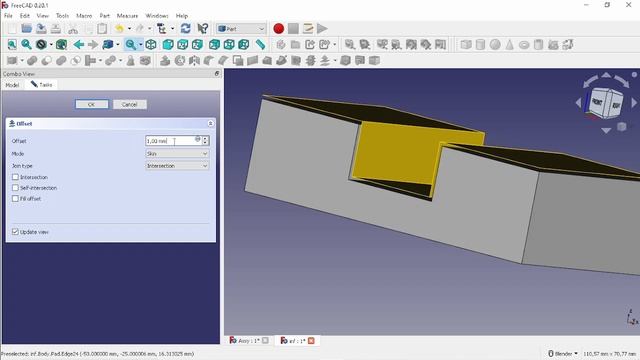Collapse the Offset task panel
The image size is (640, 360).
[x=210, y=123]
